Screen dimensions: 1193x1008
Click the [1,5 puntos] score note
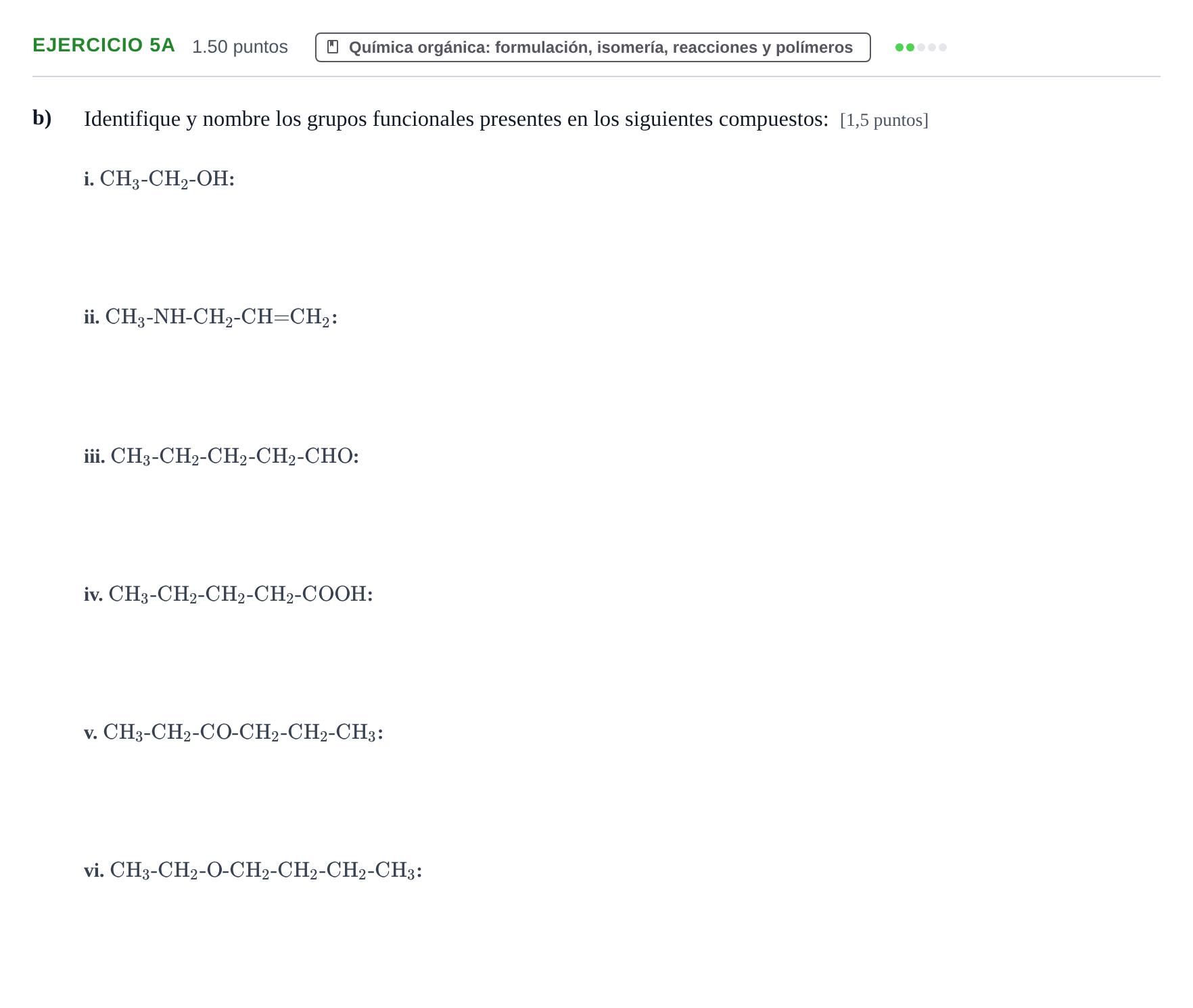(x=884, y=120)
